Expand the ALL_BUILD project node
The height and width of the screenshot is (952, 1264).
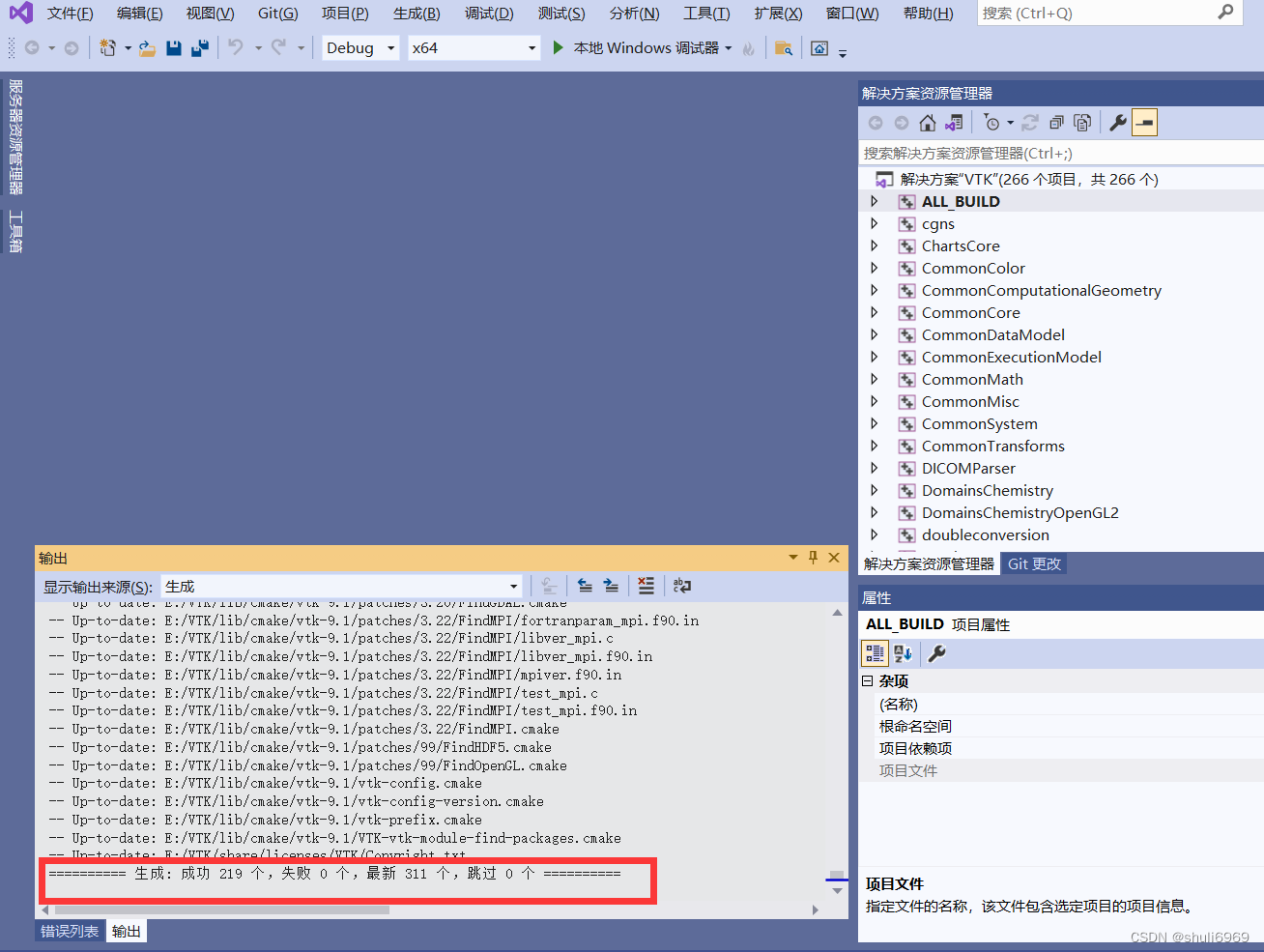(x=875, y=201)
